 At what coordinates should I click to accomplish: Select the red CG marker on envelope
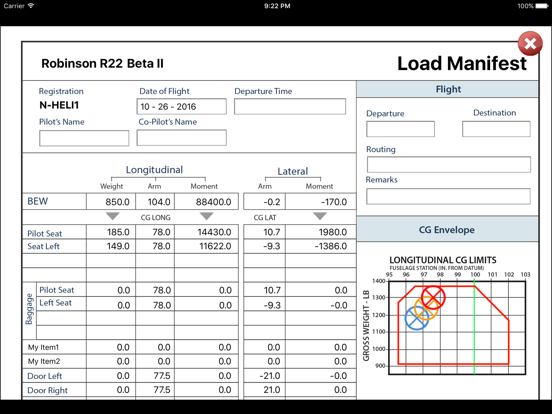point(433,297)
